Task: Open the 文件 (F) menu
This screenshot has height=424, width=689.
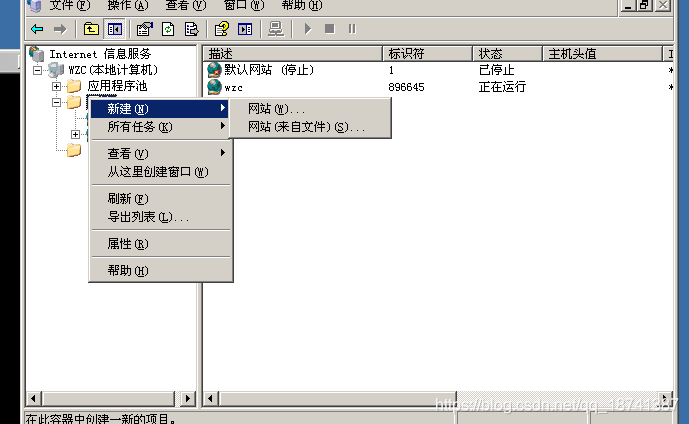Action: pos(69,5)
